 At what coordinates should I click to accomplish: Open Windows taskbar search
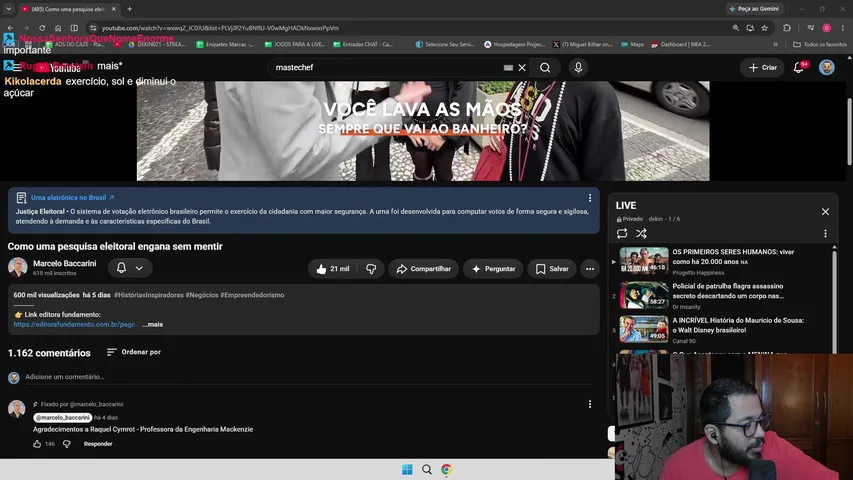(x=427, y=470)
